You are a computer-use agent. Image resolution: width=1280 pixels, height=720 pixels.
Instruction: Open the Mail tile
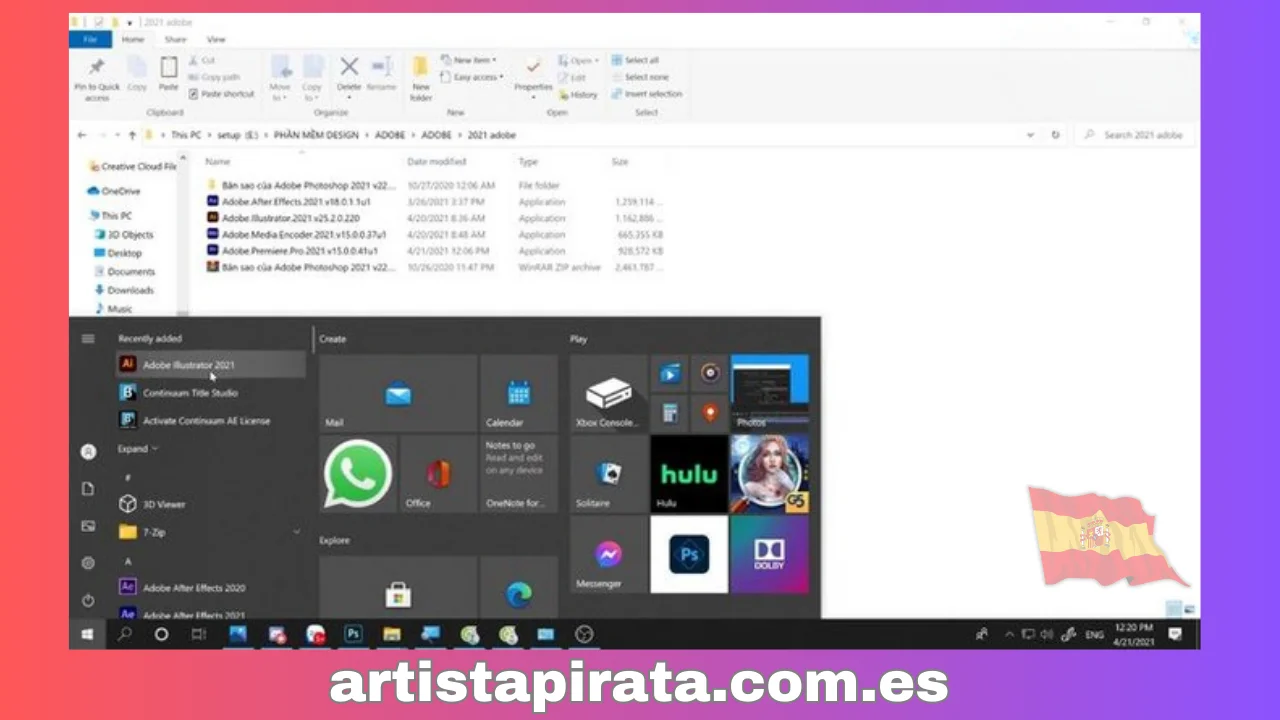(x=398, y=393)
